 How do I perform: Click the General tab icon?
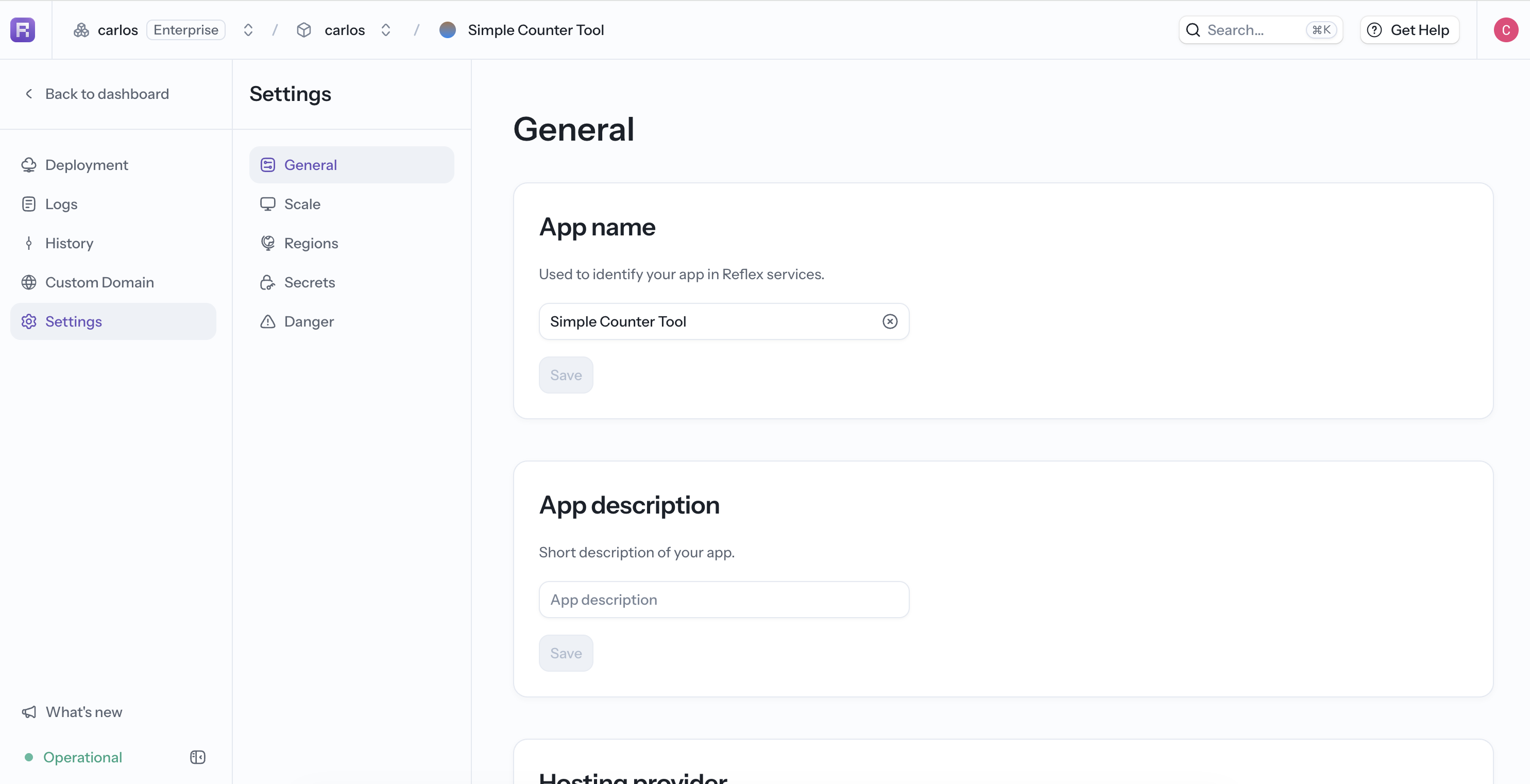[x=268, y=164]
